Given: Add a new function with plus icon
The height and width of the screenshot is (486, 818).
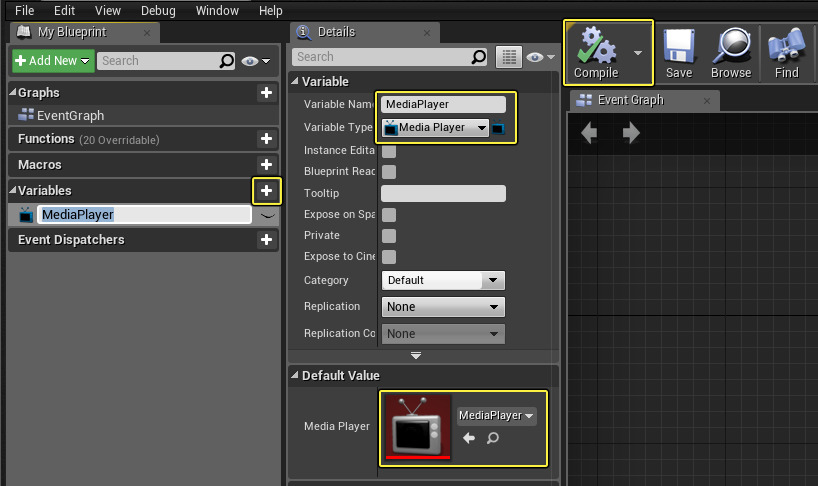Looking at the screenshot, I should click(266, 139).
